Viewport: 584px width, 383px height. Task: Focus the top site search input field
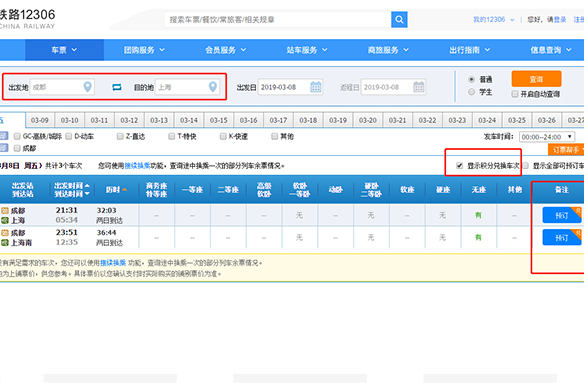[277, 19]
